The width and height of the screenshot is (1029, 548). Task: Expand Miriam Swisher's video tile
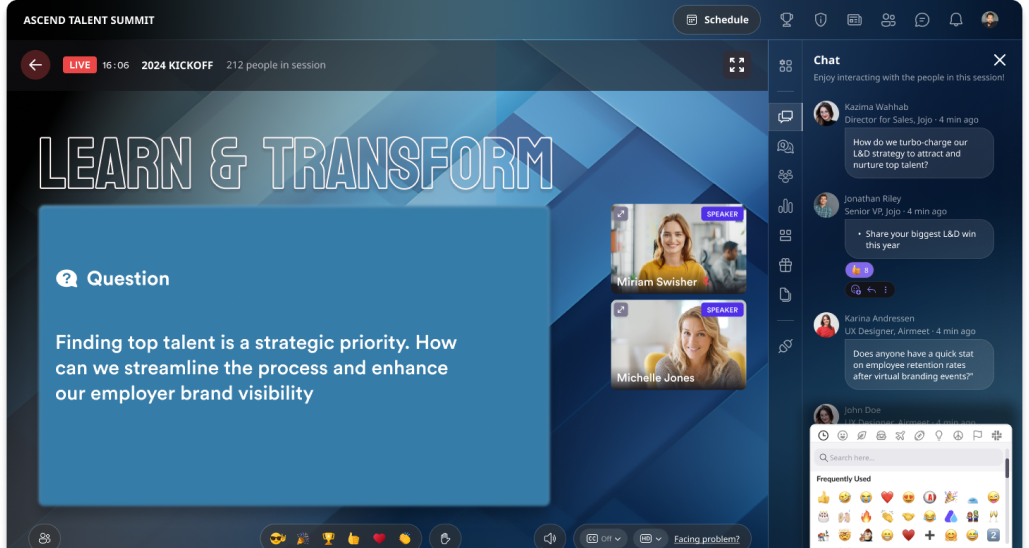click(x=621, y=213)
